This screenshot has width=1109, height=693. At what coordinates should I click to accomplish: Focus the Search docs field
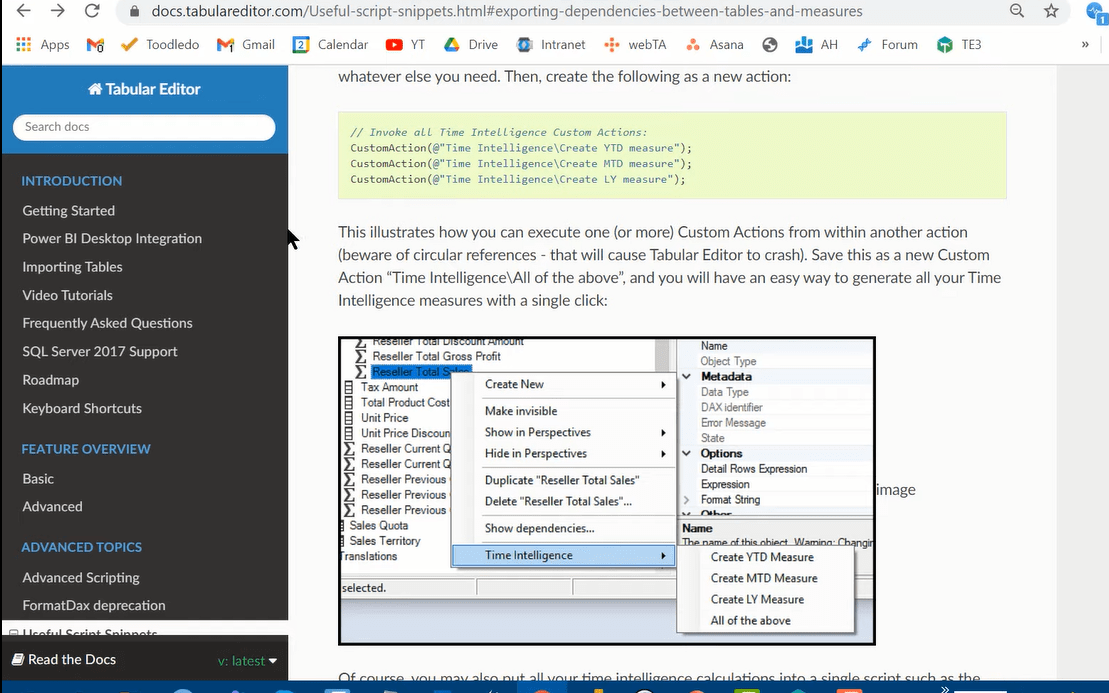point(144,127)
